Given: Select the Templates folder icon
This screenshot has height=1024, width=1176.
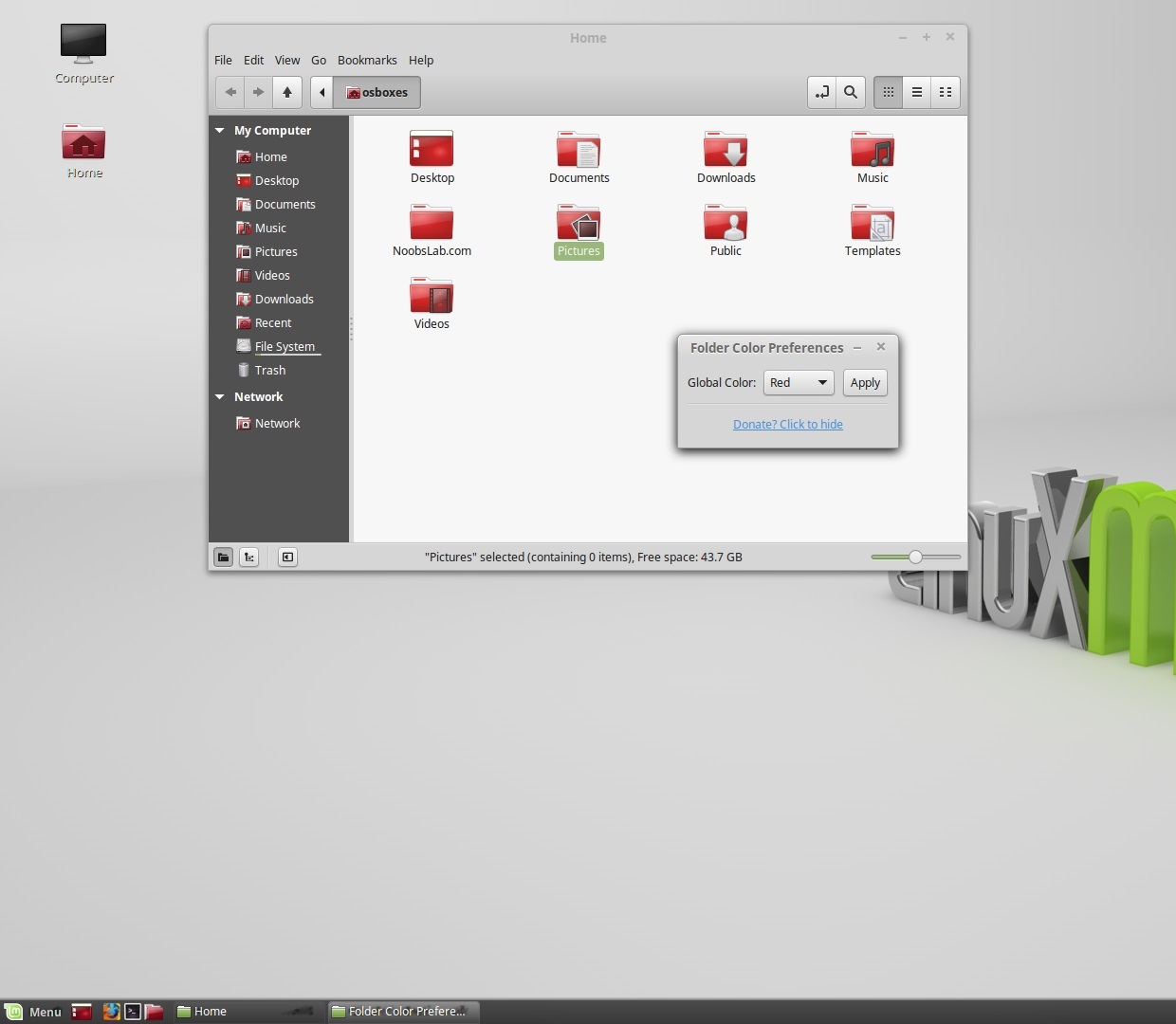Looking at the screenshot, I should tap(873, 223).
